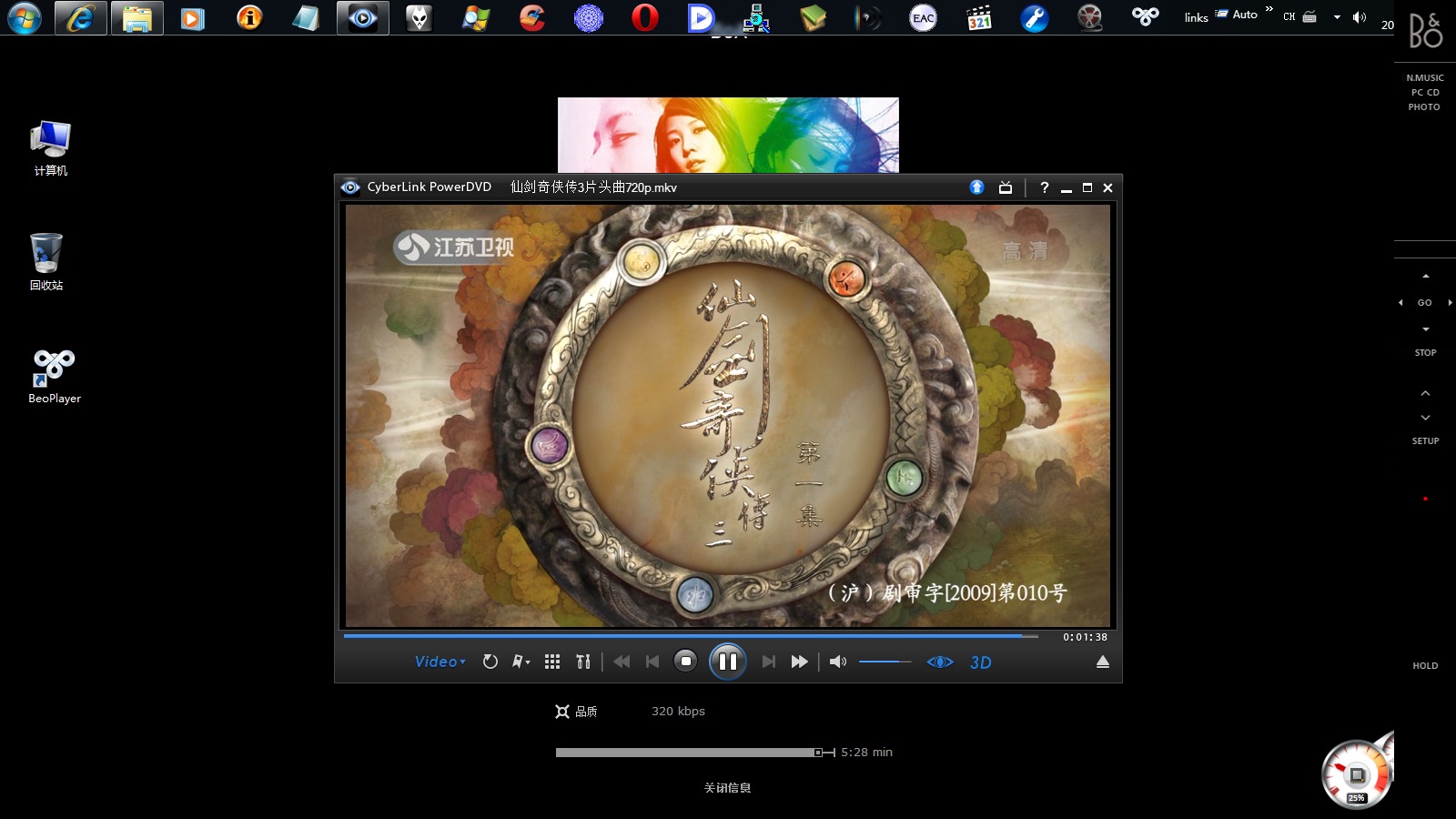1456x819 pixels.
Task: Open Internet Explorer from the taskbar
Action: pos(81,17)
